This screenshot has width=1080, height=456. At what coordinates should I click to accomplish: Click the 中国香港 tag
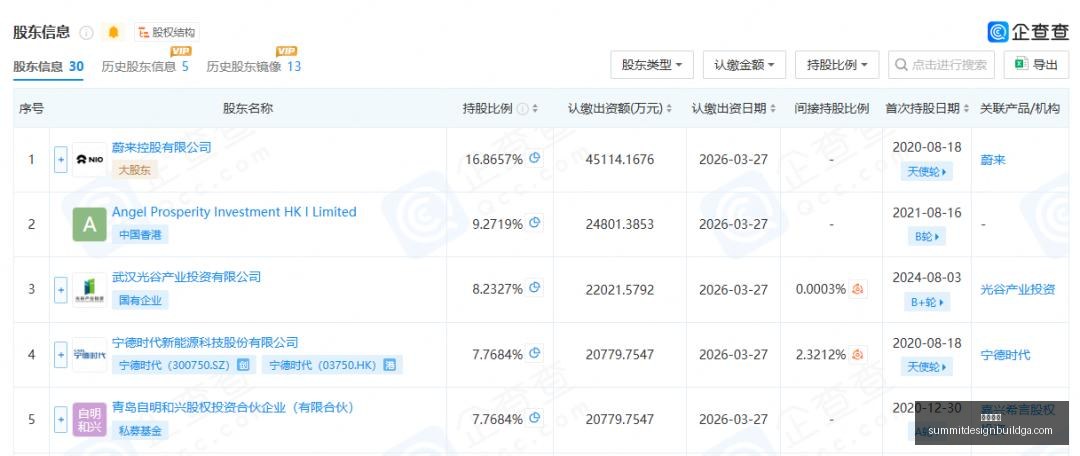point(140,234)
